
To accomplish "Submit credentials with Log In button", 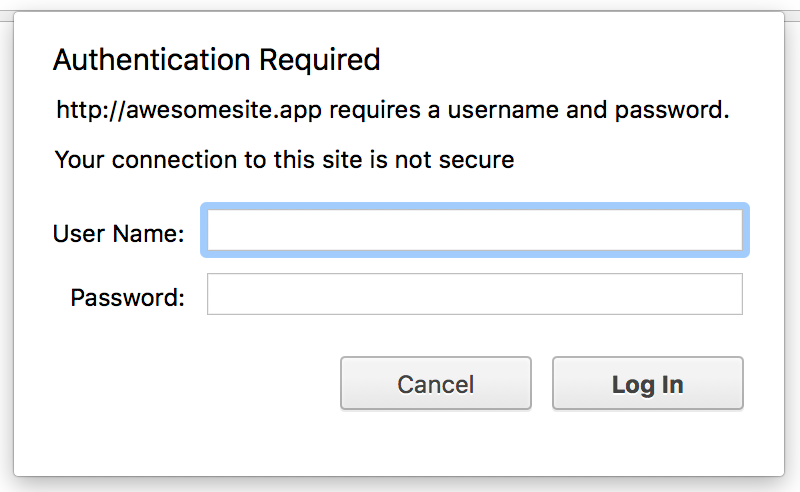I will 647,384.
